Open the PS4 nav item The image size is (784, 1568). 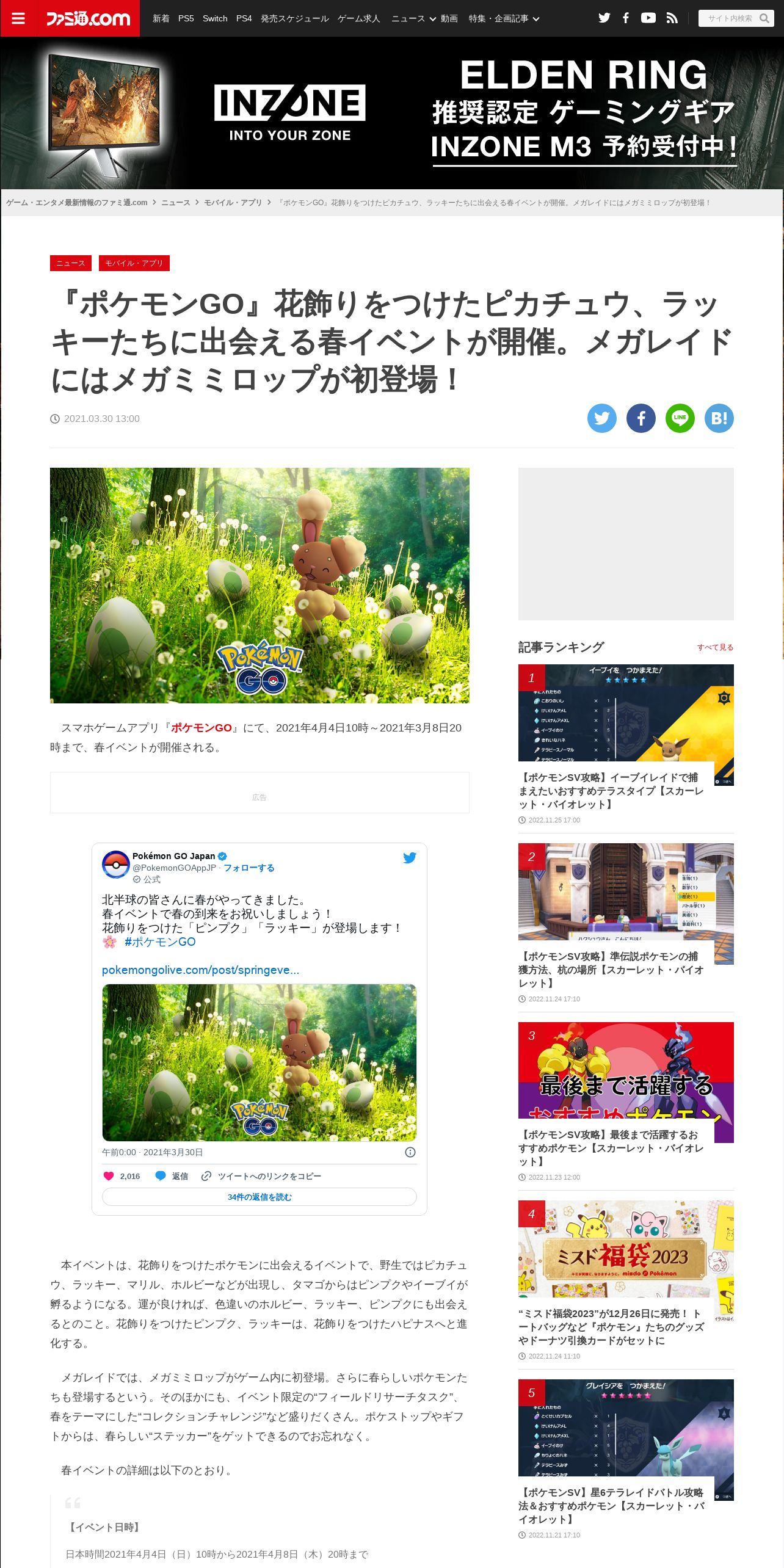(244, 18)
